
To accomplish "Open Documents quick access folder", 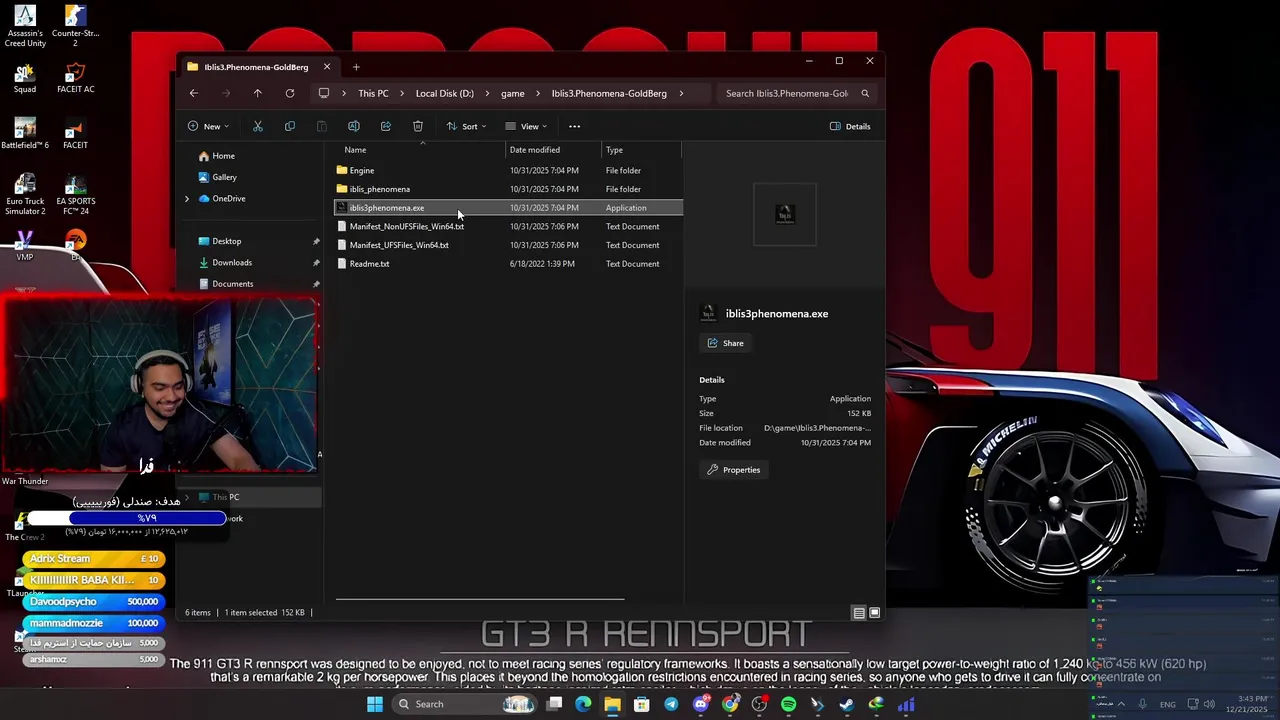I will point(232,283).
